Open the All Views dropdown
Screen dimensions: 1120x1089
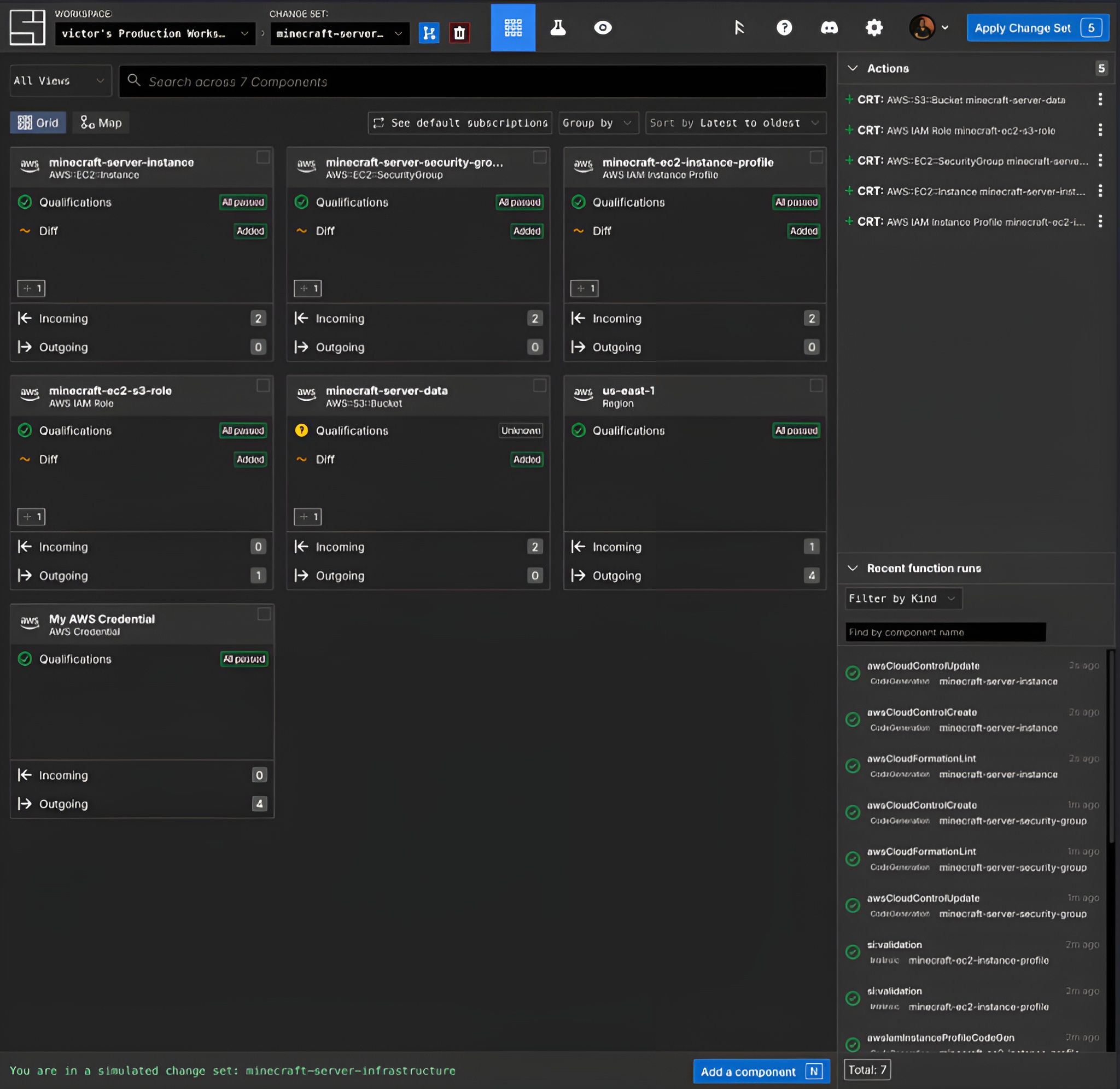[x=61, y=81]
